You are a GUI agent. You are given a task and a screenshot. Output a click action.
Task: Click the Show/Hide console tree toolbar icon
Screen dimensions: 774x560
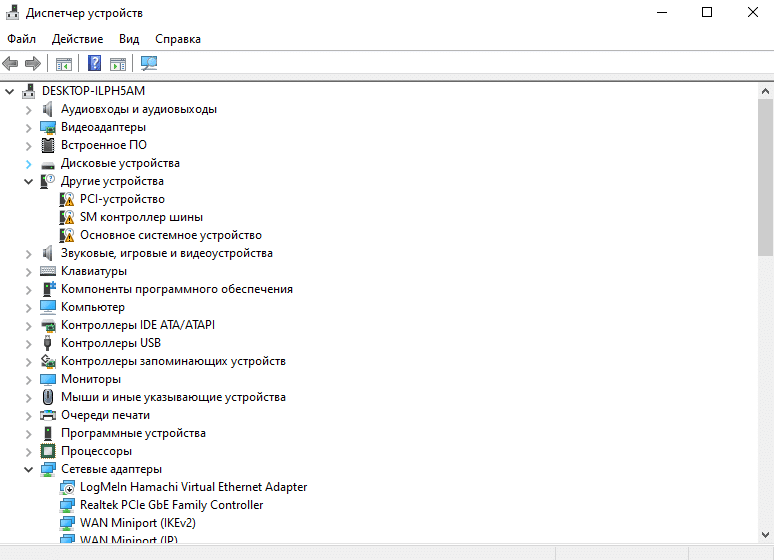pyautogui.click(x=64, y=64)
